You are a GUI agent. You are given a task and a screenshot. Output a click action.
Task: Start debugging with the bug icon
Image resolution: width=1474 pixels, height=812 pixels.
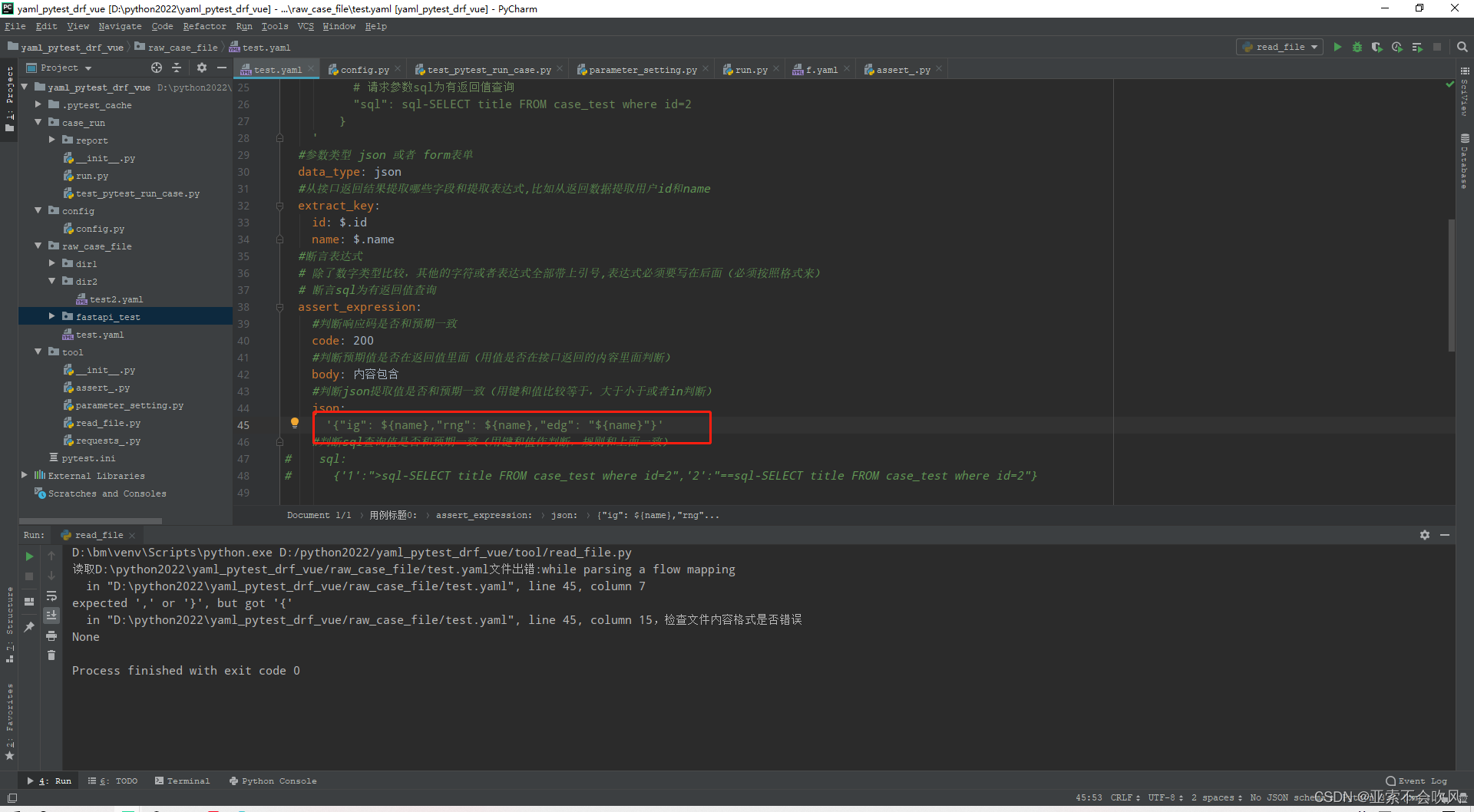(x=1357, y=48)
